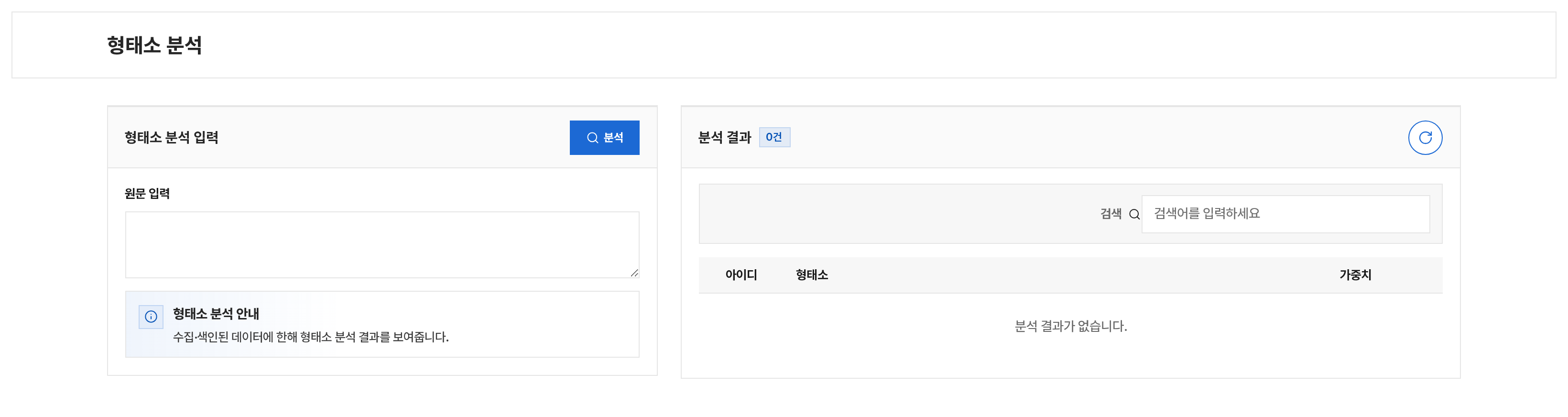The image size is (1568, 417).
Task: Click the 형태소 column header
Action: pos(811,275)
